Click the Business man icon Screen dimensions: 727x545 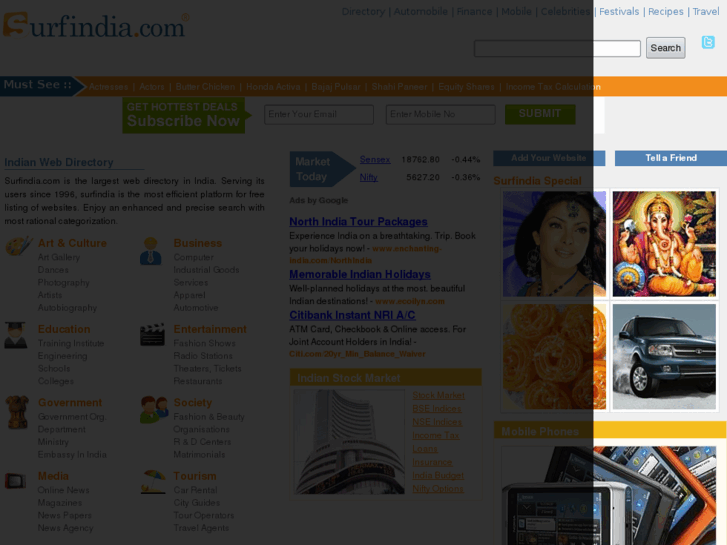[x=151, y=251]
